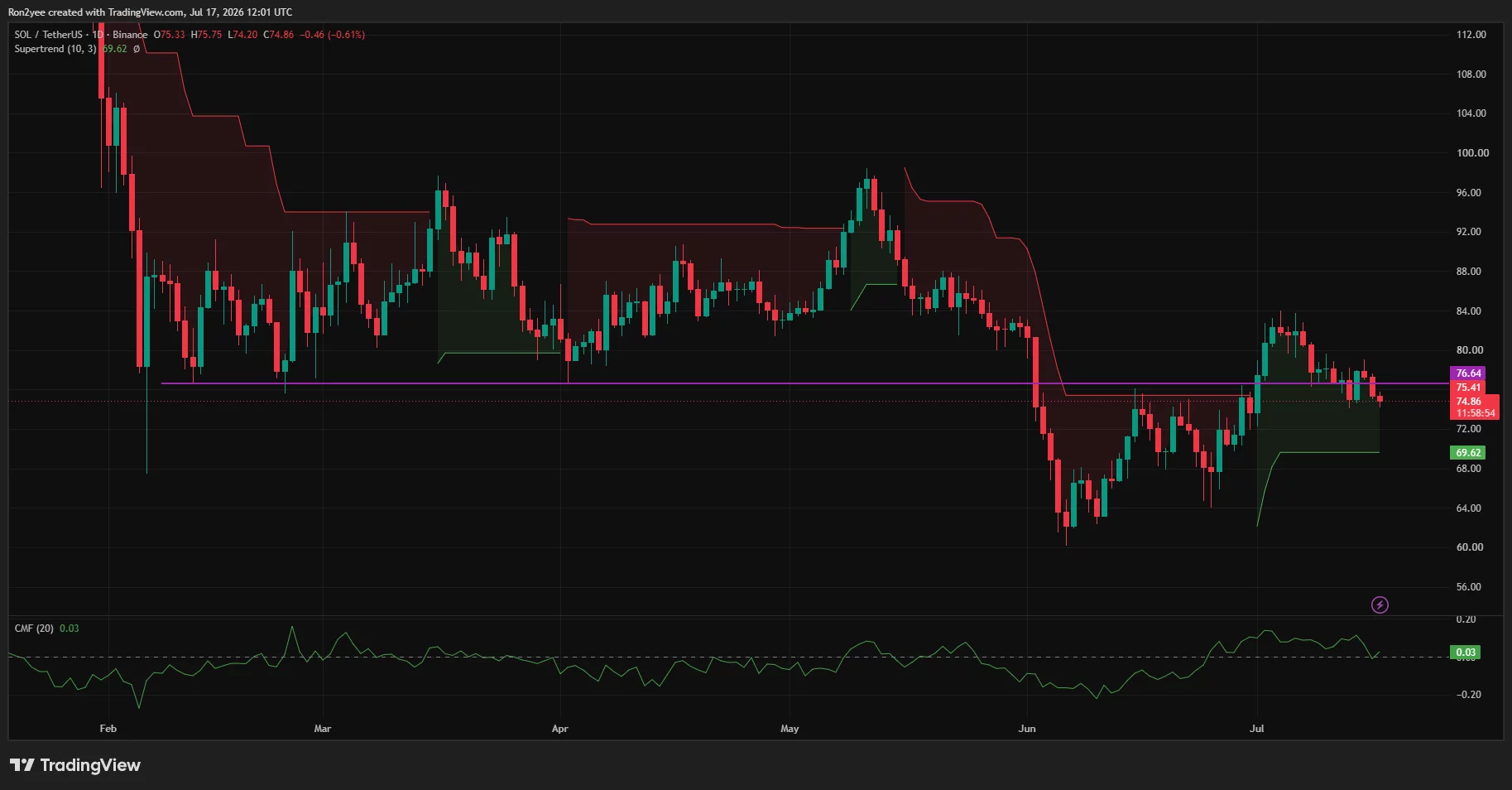Click the close value C74.86 in legend
This screenshot has height=790, width=1512.
[x=279, y=35]
